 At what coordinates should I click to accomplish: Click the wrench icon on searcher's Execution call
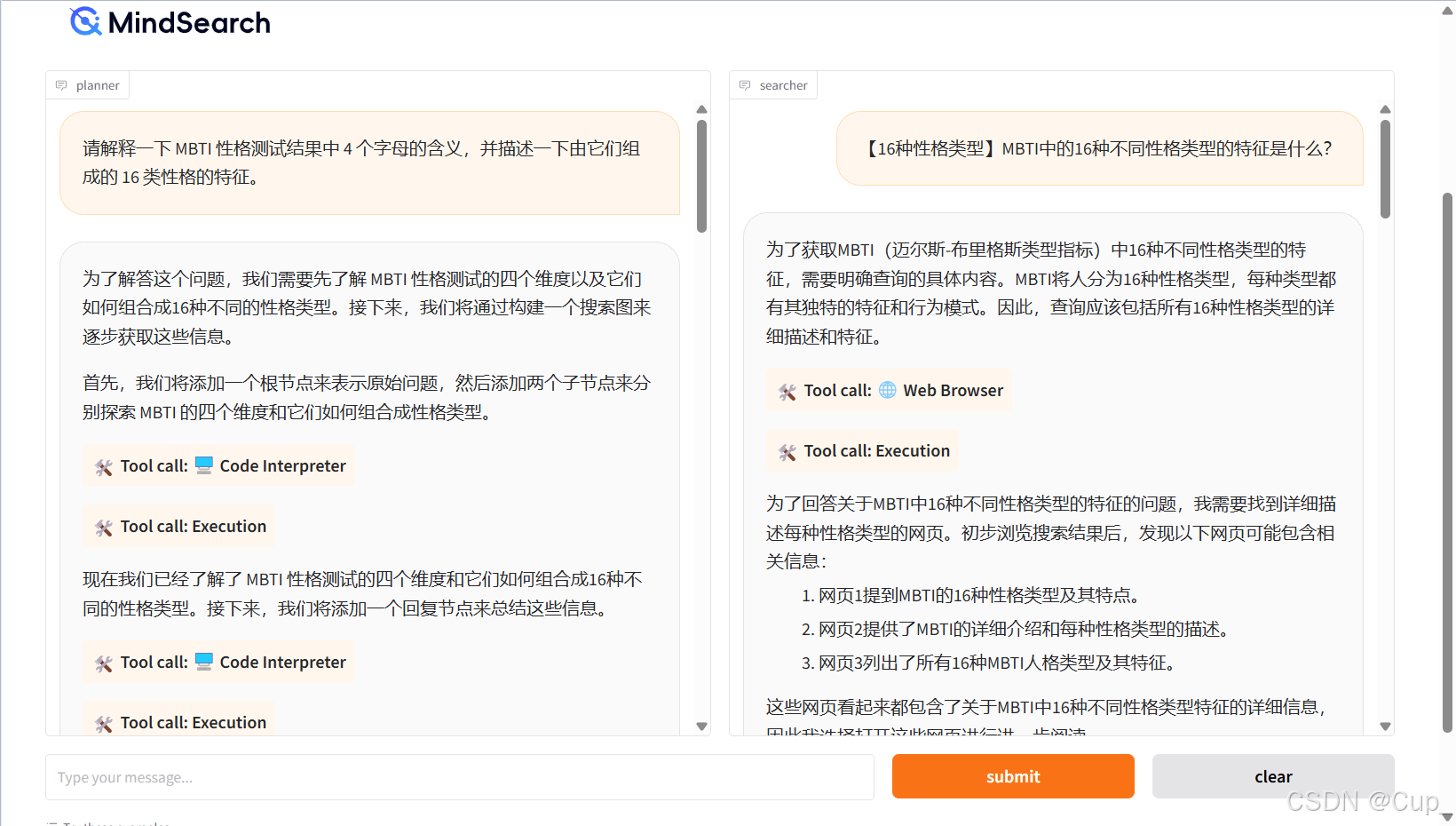tap(786, 450)
